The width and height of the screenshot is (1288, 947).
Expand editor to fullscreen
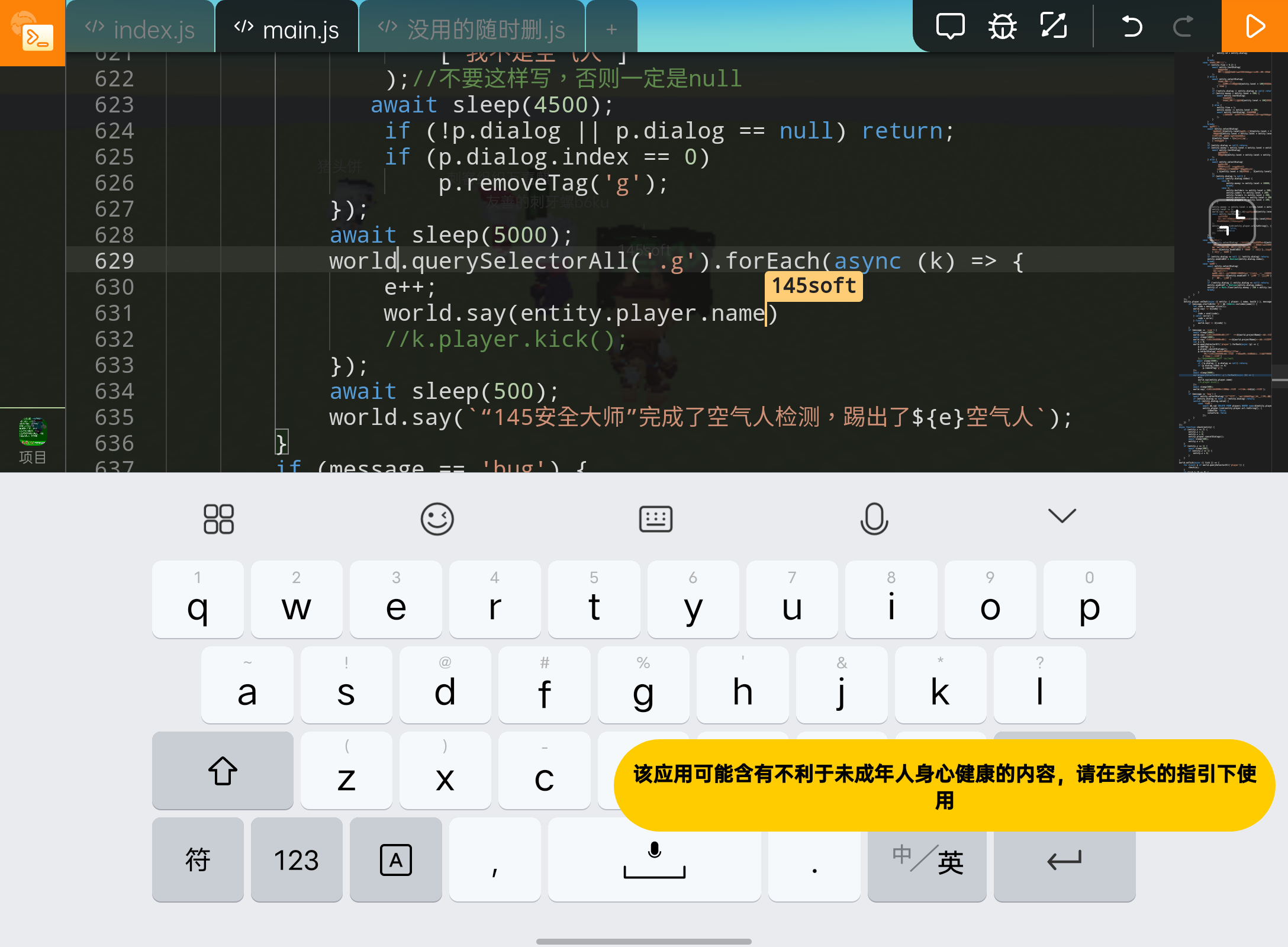point(1054,26)
